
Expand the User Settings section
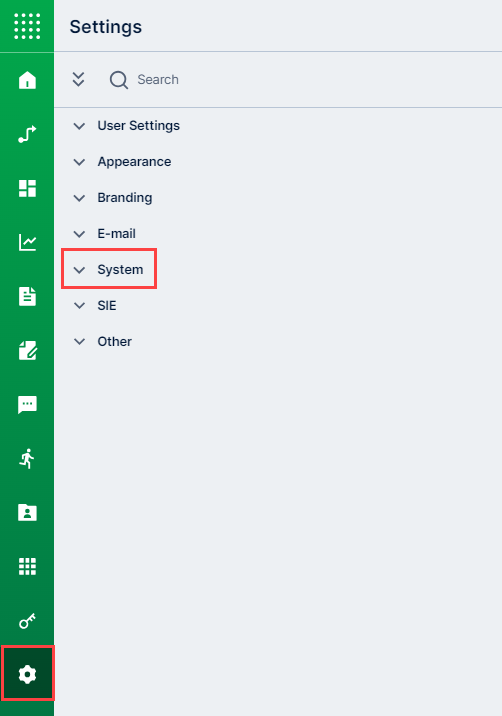[x=127, y=126]
